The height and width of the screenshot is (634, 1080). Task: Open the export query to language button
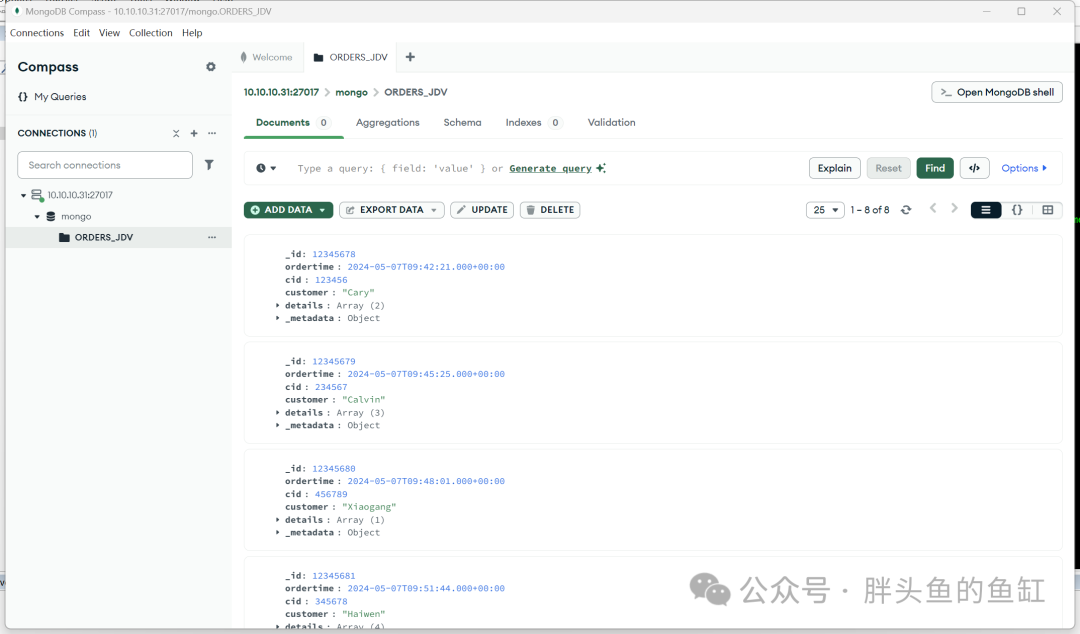tap(975, 168)
